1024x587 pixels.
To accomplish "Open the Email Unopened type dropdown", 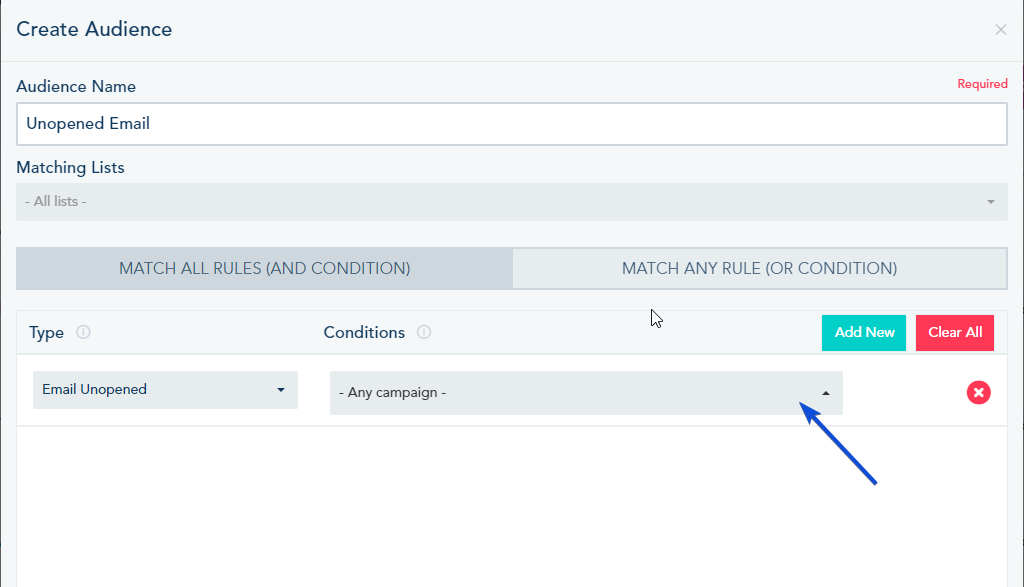I will [165, 390].
